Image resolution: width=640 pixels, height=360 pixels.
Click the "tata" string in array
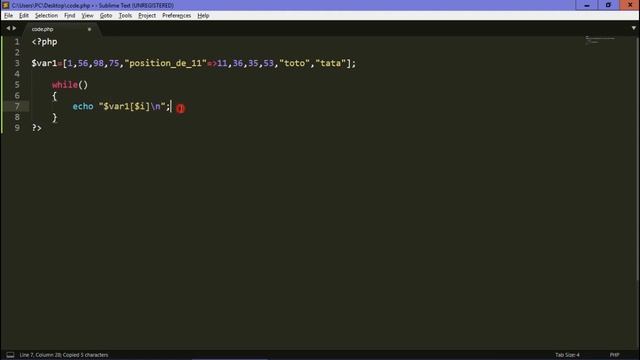point(331,63)
